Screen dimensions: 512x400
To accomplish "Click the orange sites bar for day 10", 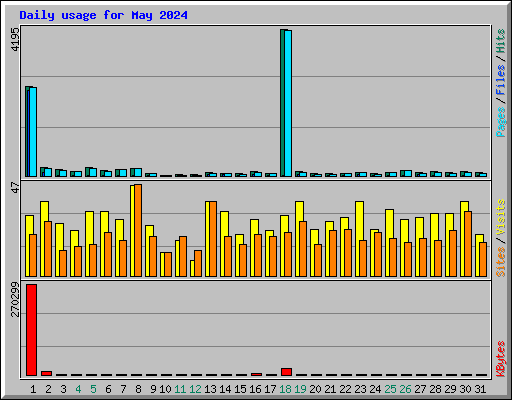I will click(168, 264).
